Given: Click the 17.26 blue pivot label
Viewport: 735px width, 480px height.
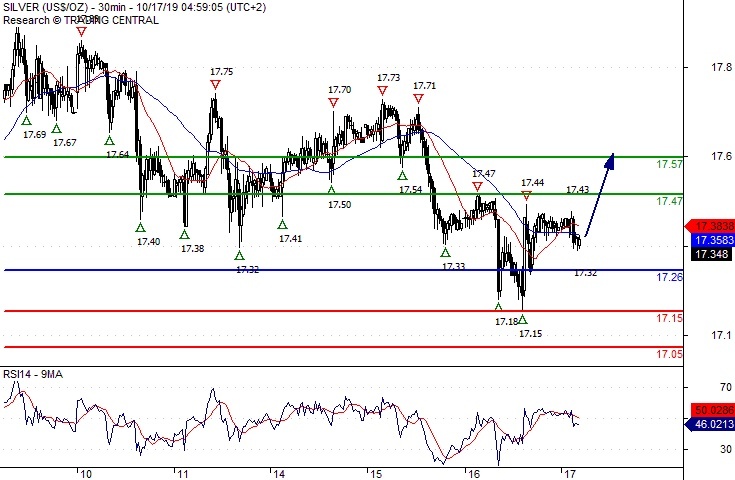Looking at the screenshot, I should pos(669,277).
